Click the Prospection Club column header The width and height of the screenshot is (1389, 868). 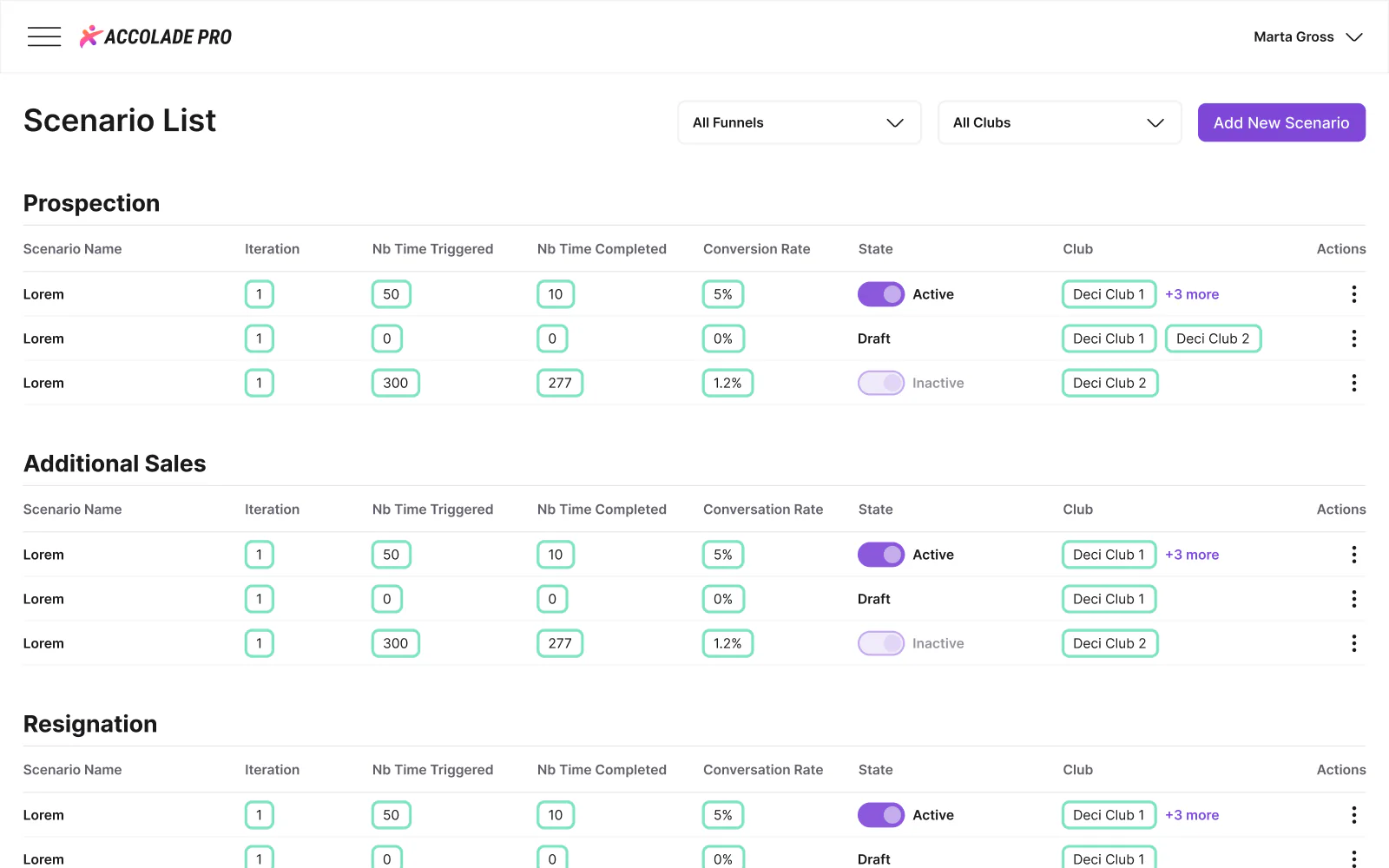1077,249
